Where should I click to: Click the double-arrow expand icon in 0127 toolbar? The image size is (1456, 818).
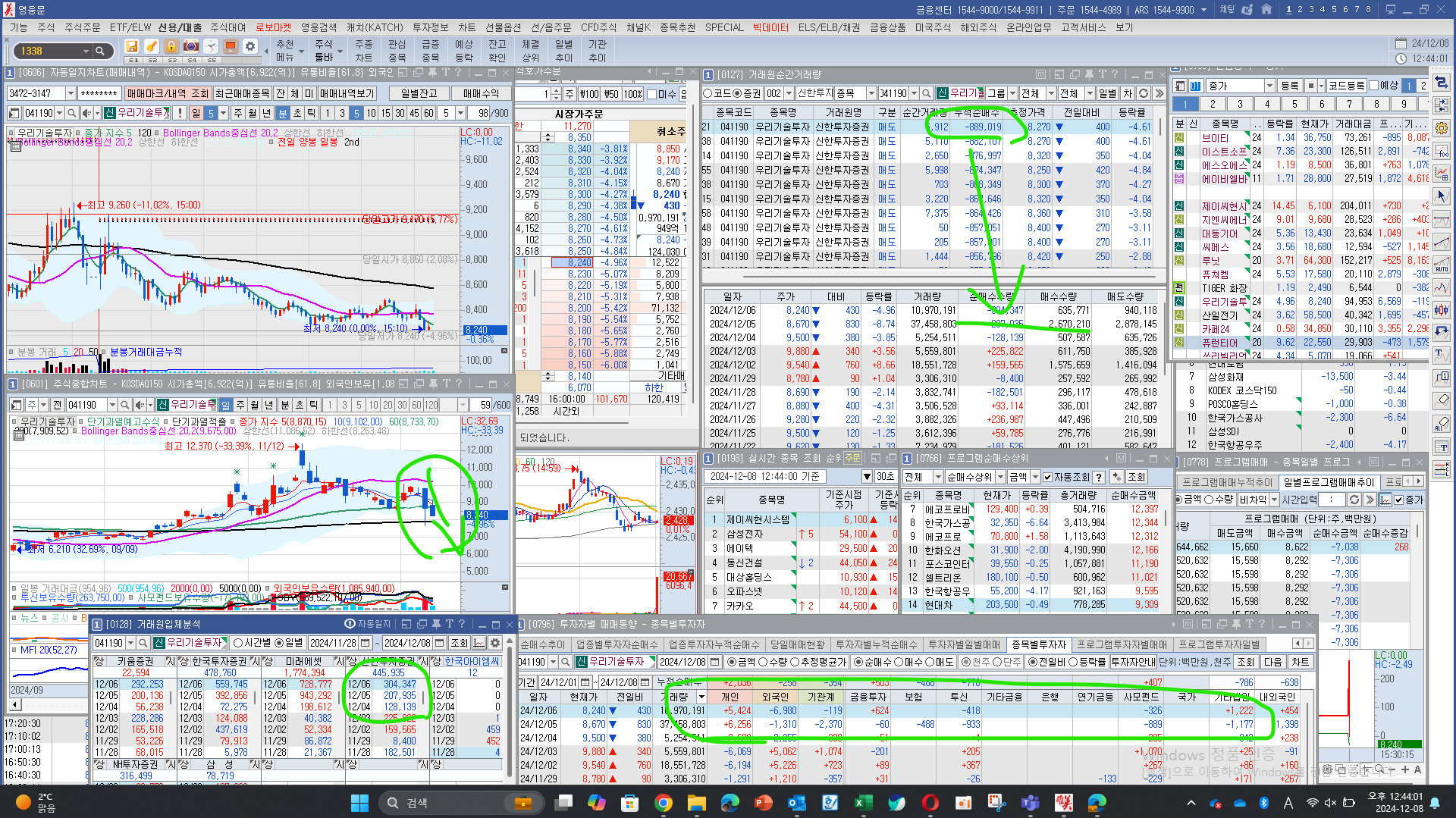pyautogui.click(x=1159, y=93)
